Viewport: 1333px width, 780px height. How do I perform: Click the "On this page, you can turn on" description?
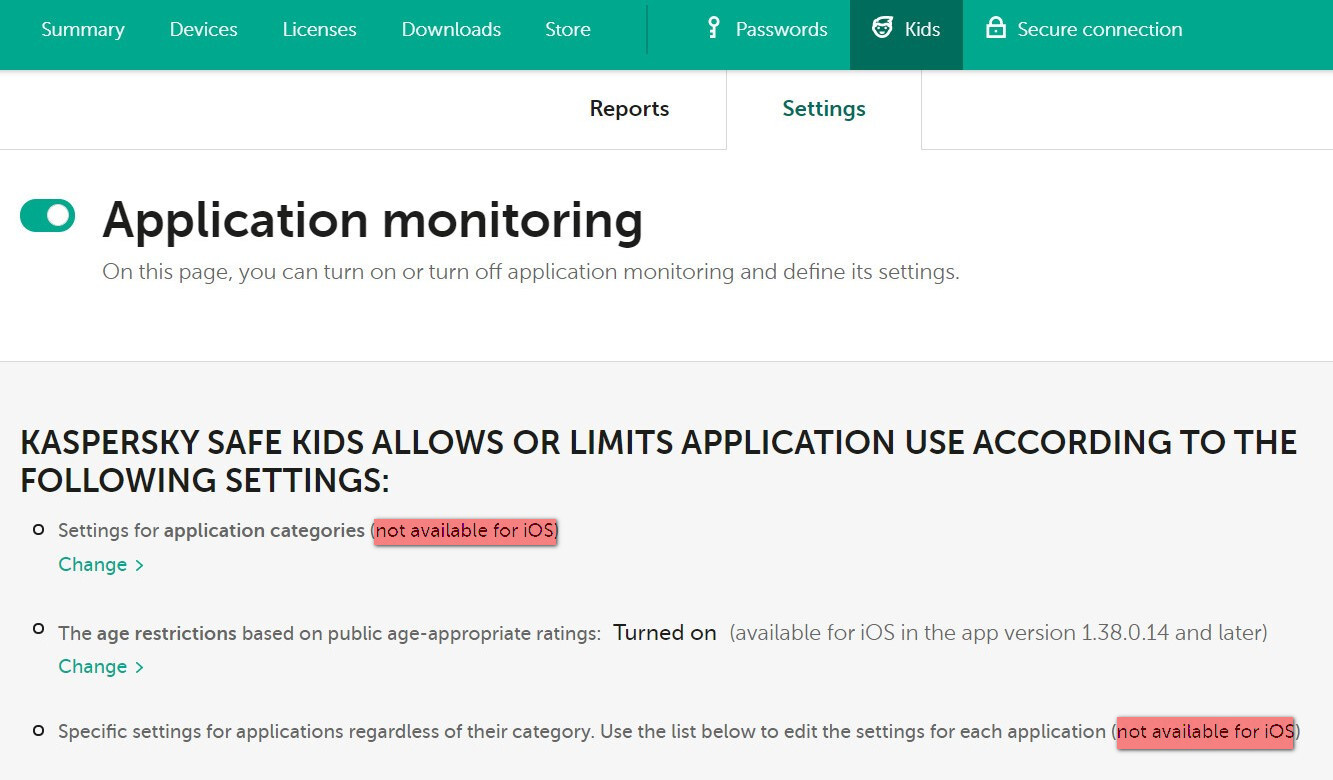[x=531, y=272]
